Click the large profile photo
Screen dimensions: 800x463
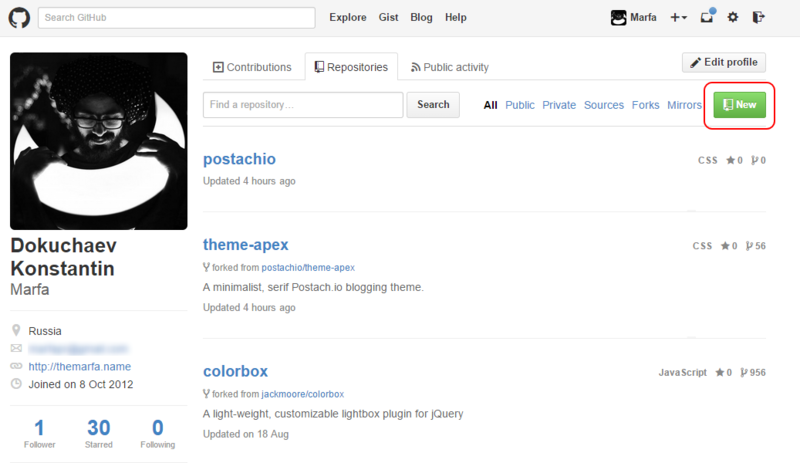[x=98, y=141]
